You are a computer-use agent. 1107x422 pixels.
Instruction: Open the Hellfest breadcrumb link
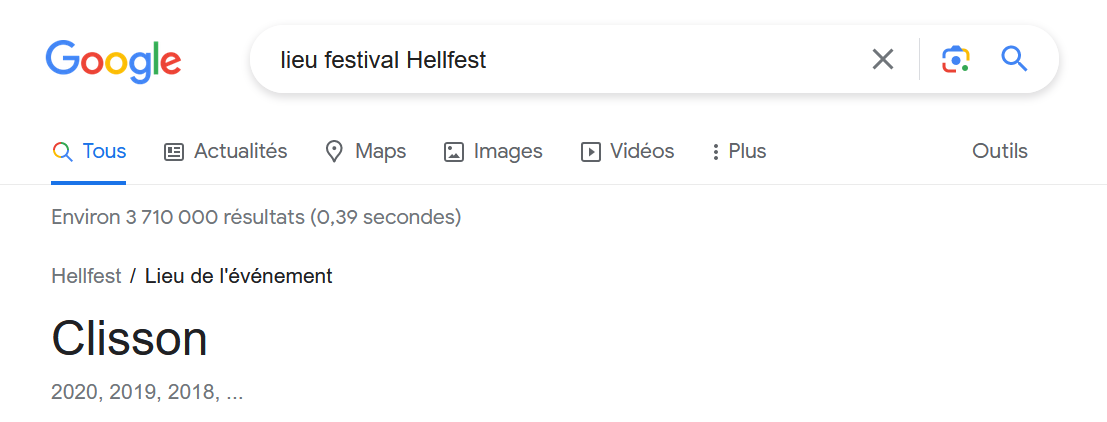click(86, 276)
